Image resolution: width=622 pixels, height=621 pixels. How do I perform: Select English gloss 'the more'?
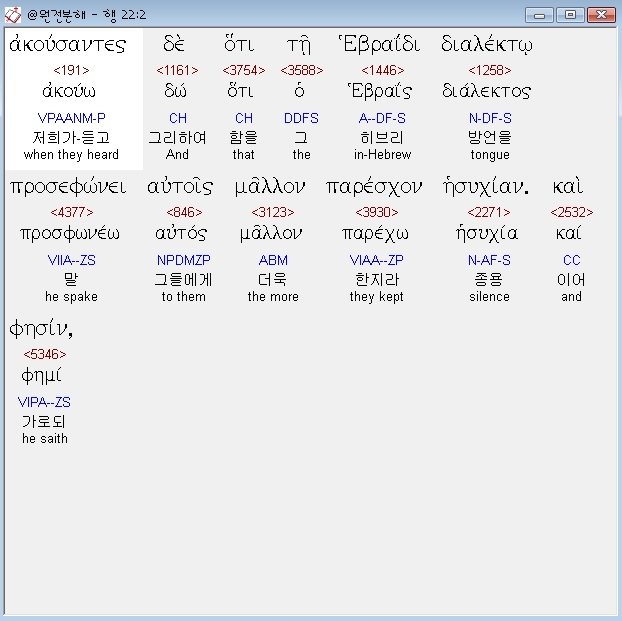tap(273, 296)
